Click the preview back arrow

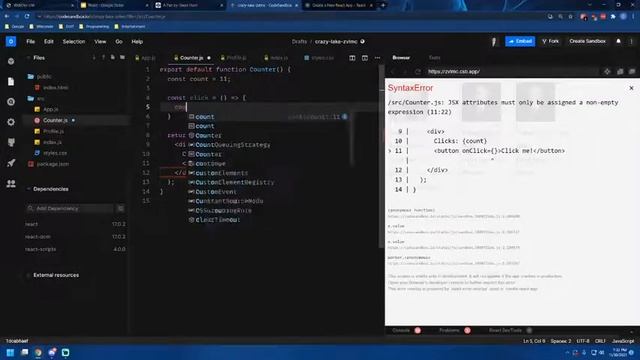coord(393,71)
